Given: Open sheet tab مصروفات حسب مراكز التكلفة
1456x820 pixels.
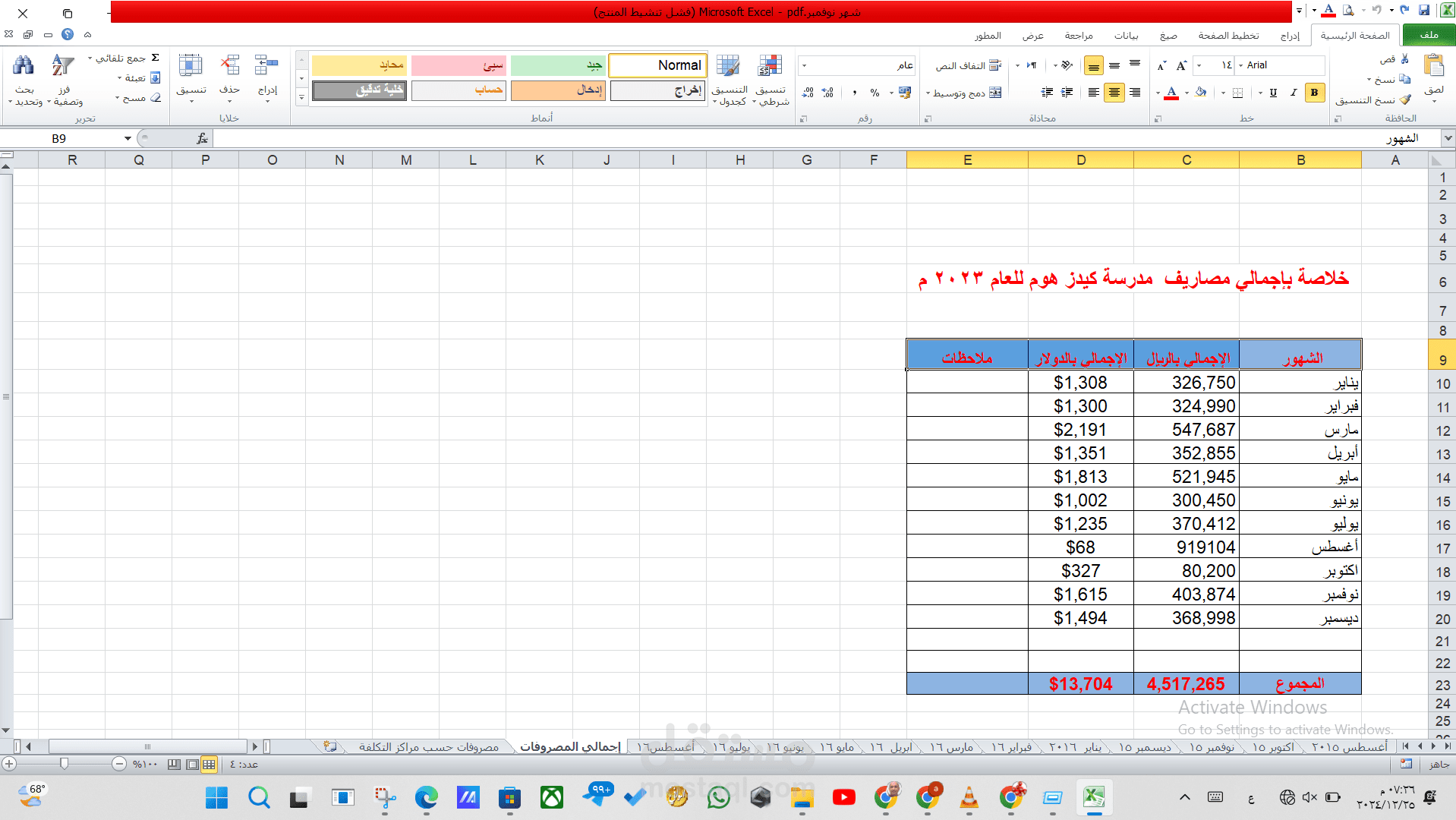Looking at the screenshot, I should pyautogui.click(x=429, y=747).
